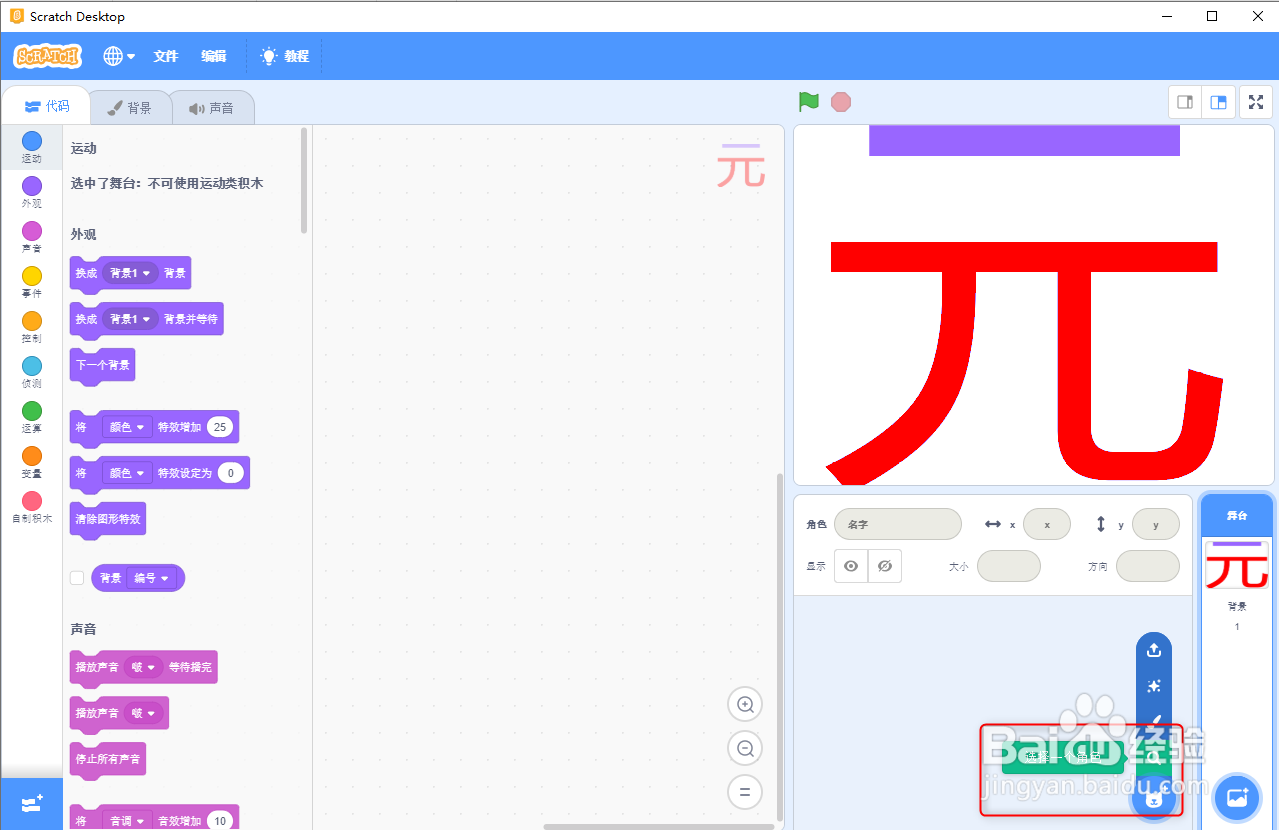Open the 控制 (Control) block category

[31, 326]
